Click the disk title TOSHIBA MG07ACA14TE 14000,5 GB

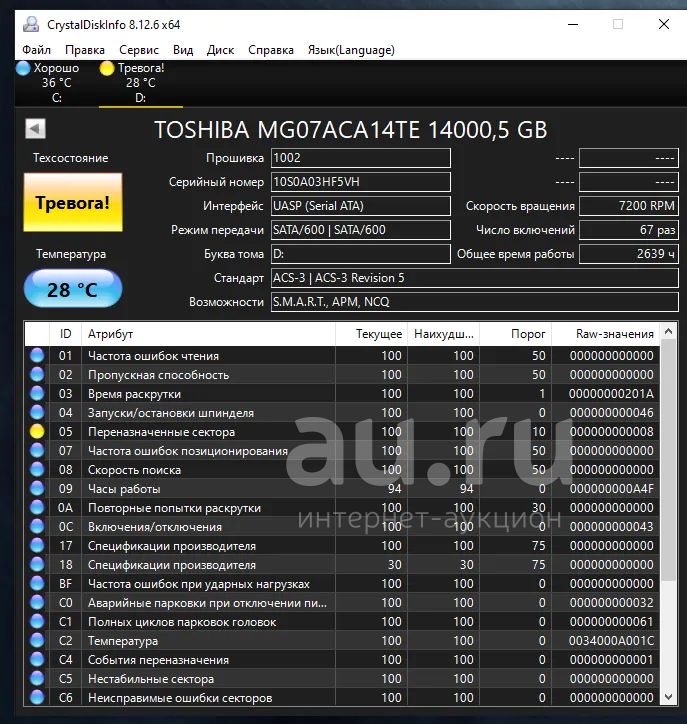pos(351,130)
